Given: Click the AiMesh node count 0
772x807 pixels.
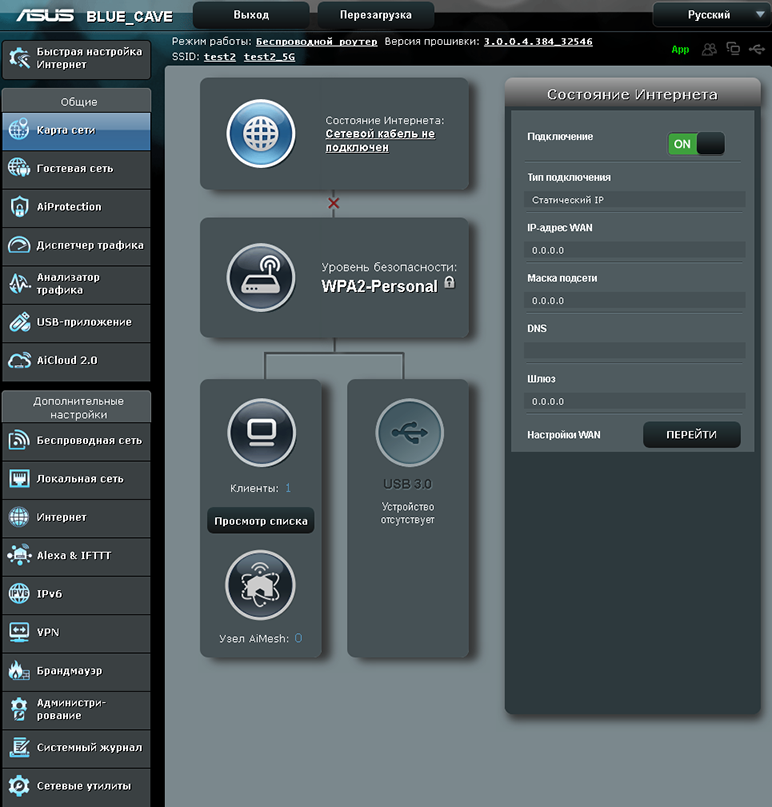Looking at the screenshot, I should pos(299,638).
